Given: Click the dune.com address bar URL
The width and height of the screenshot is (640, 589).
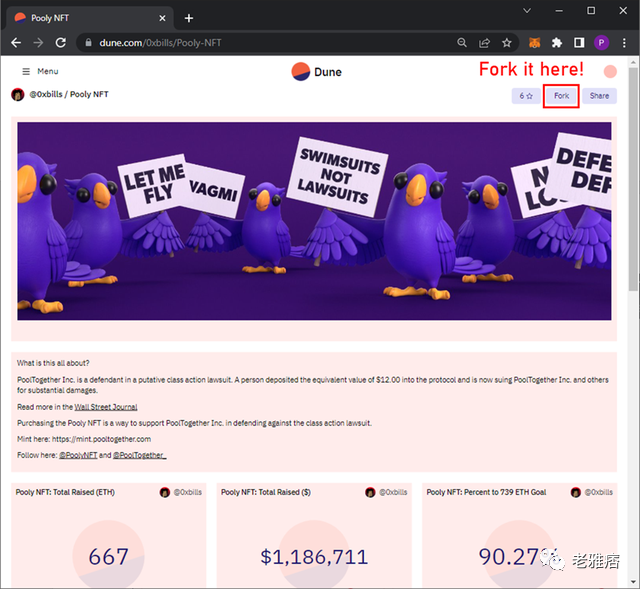Looking at the screenshot, I should click(x=160, y=42).
